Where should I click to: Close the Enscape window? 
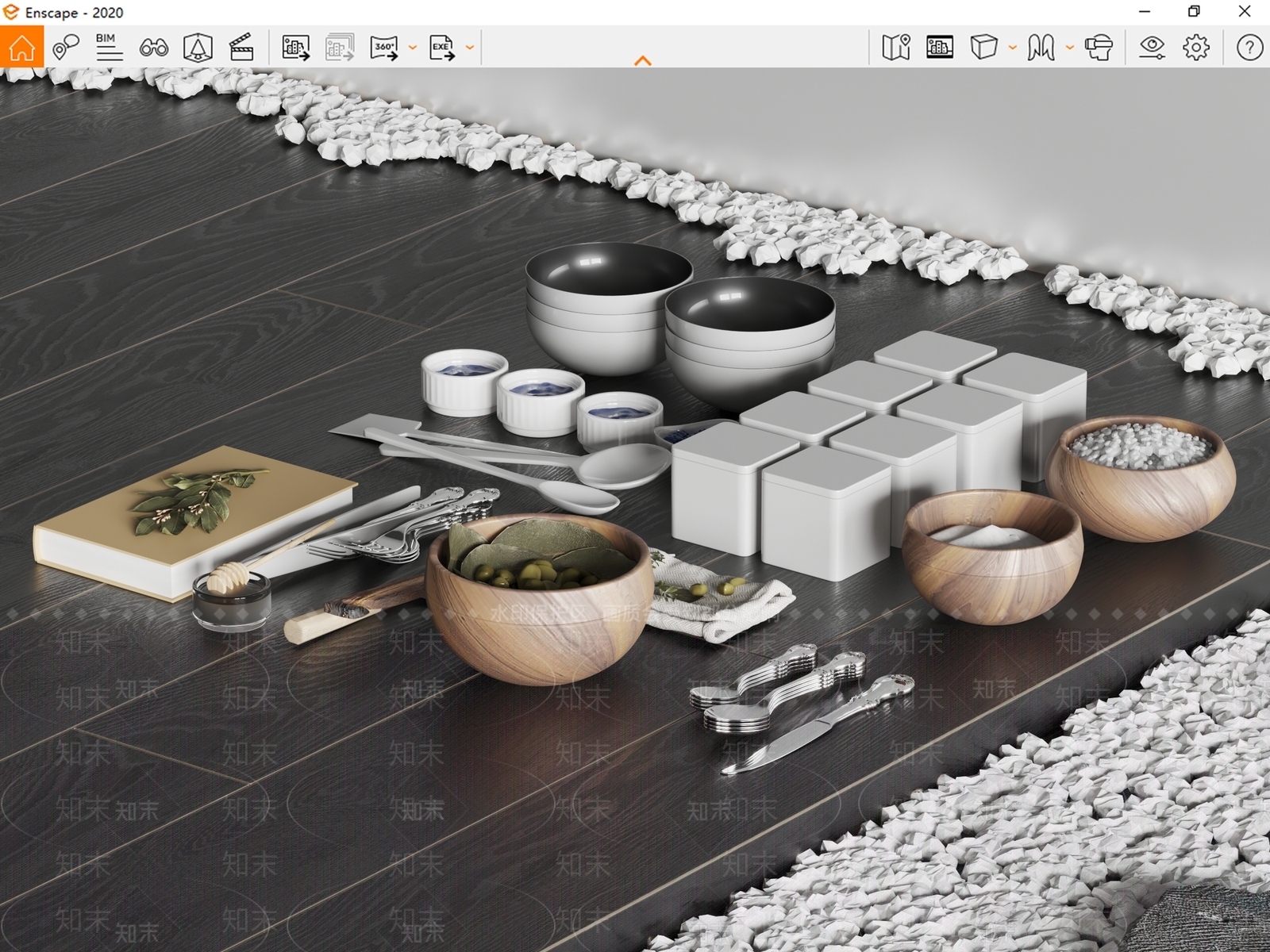[1245, 12]
